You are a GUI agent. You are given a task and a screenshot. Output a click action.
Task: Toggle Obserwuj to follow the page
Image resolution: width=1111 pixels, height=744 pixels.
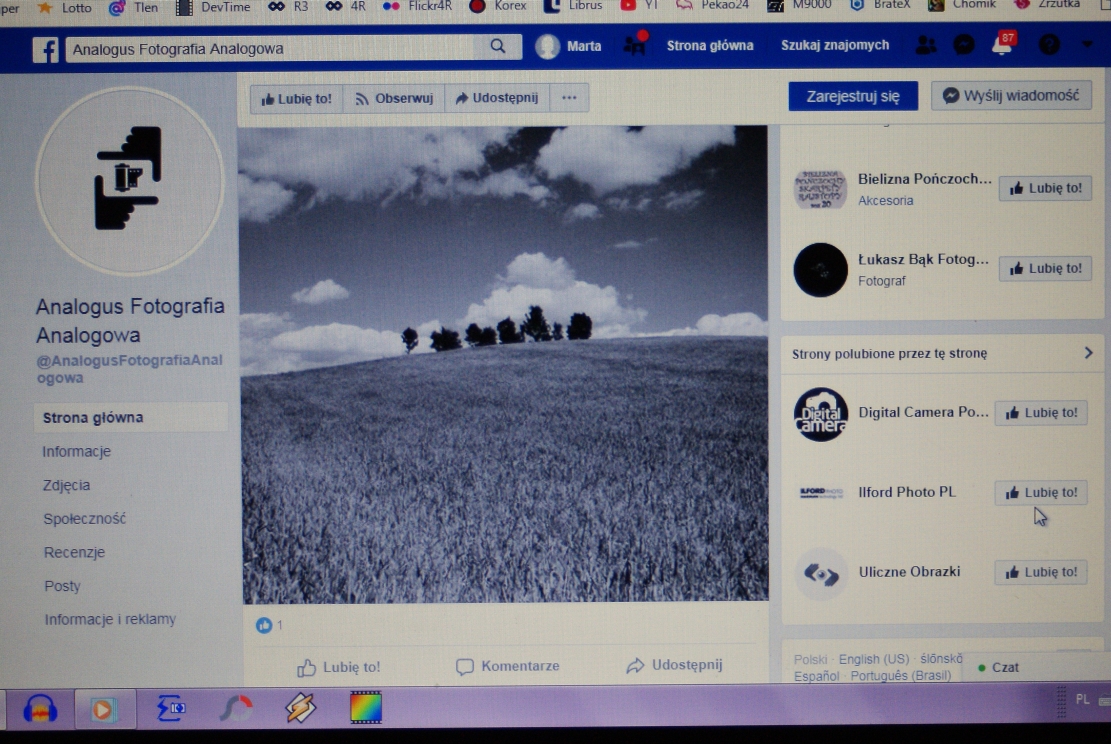(393, 98)
